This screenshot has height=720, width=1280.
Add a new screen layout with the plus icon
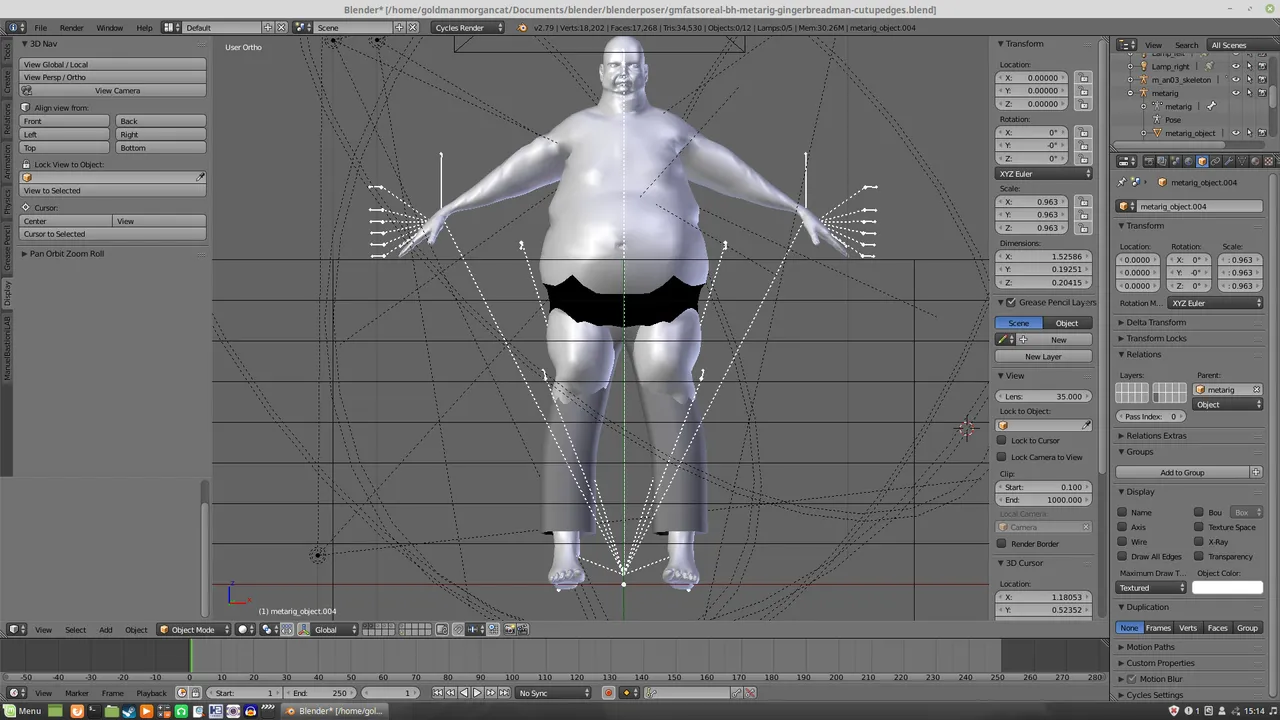269,27
